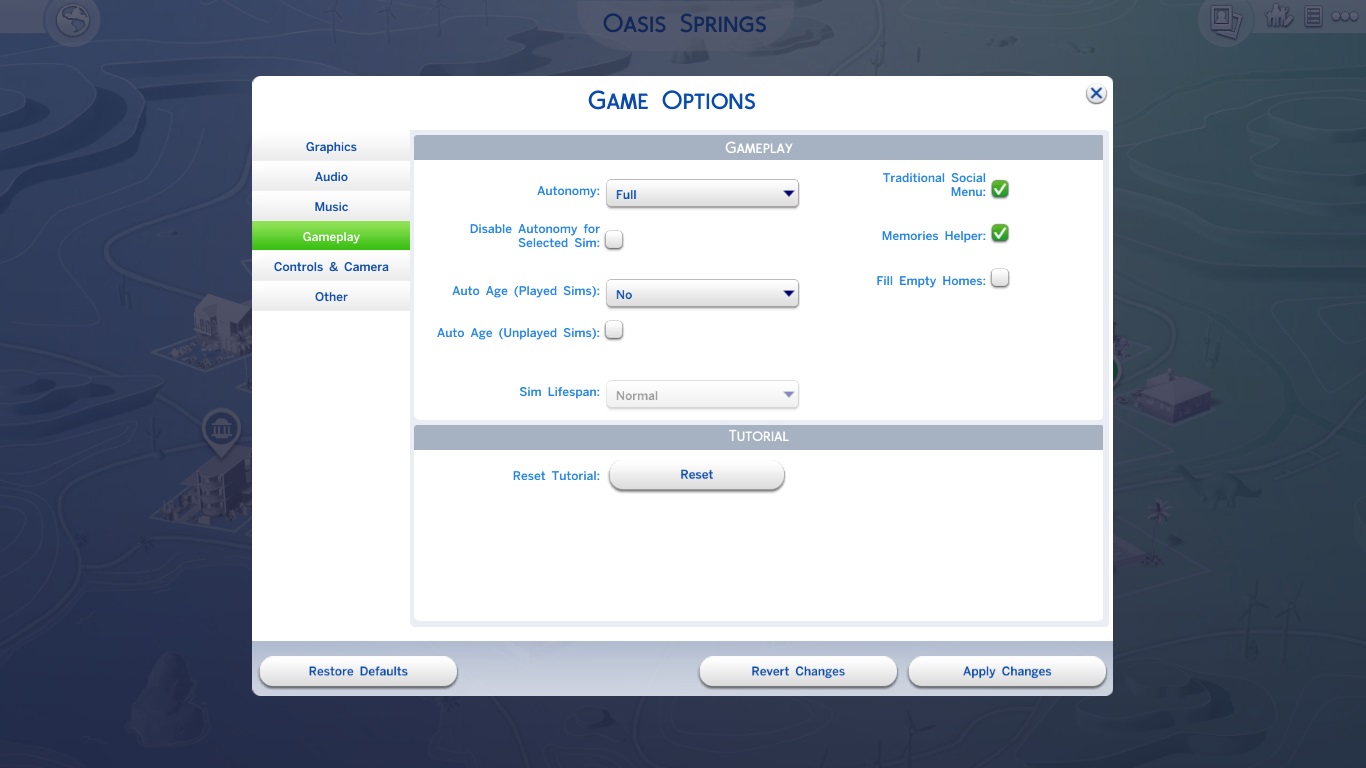Image resolution: width=1366 pixels, height=768 pixels.
Task: Click the Reset tutorial button
Action: [696, 474]
